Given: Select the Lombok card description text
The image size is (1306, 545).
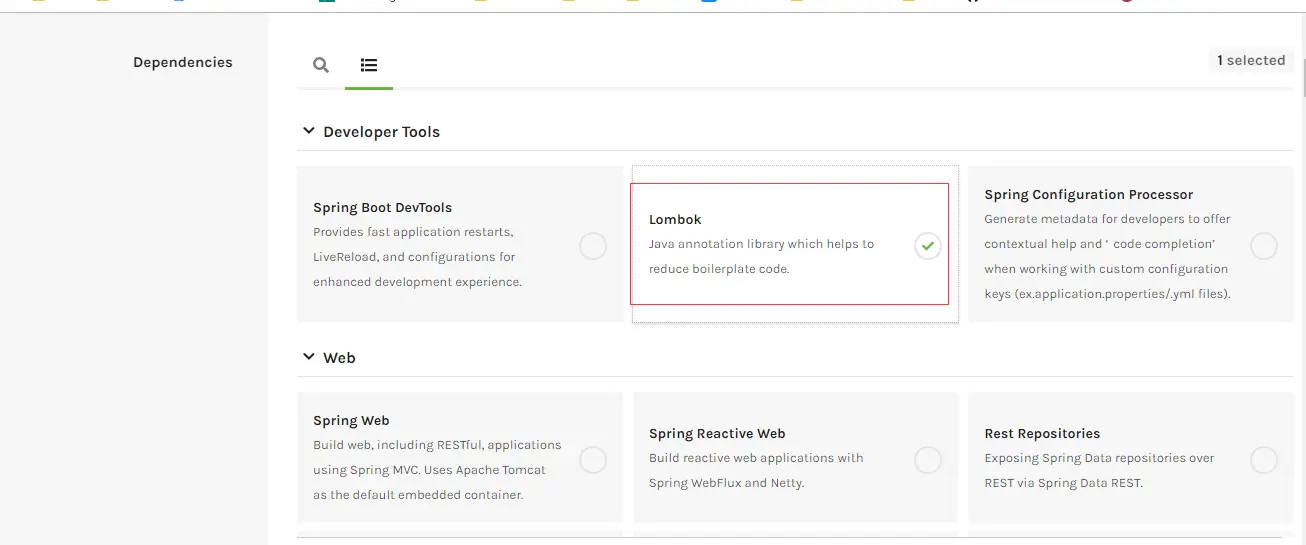Looking at the screenshot, I should pyautogui.click(x=761, y=256).
